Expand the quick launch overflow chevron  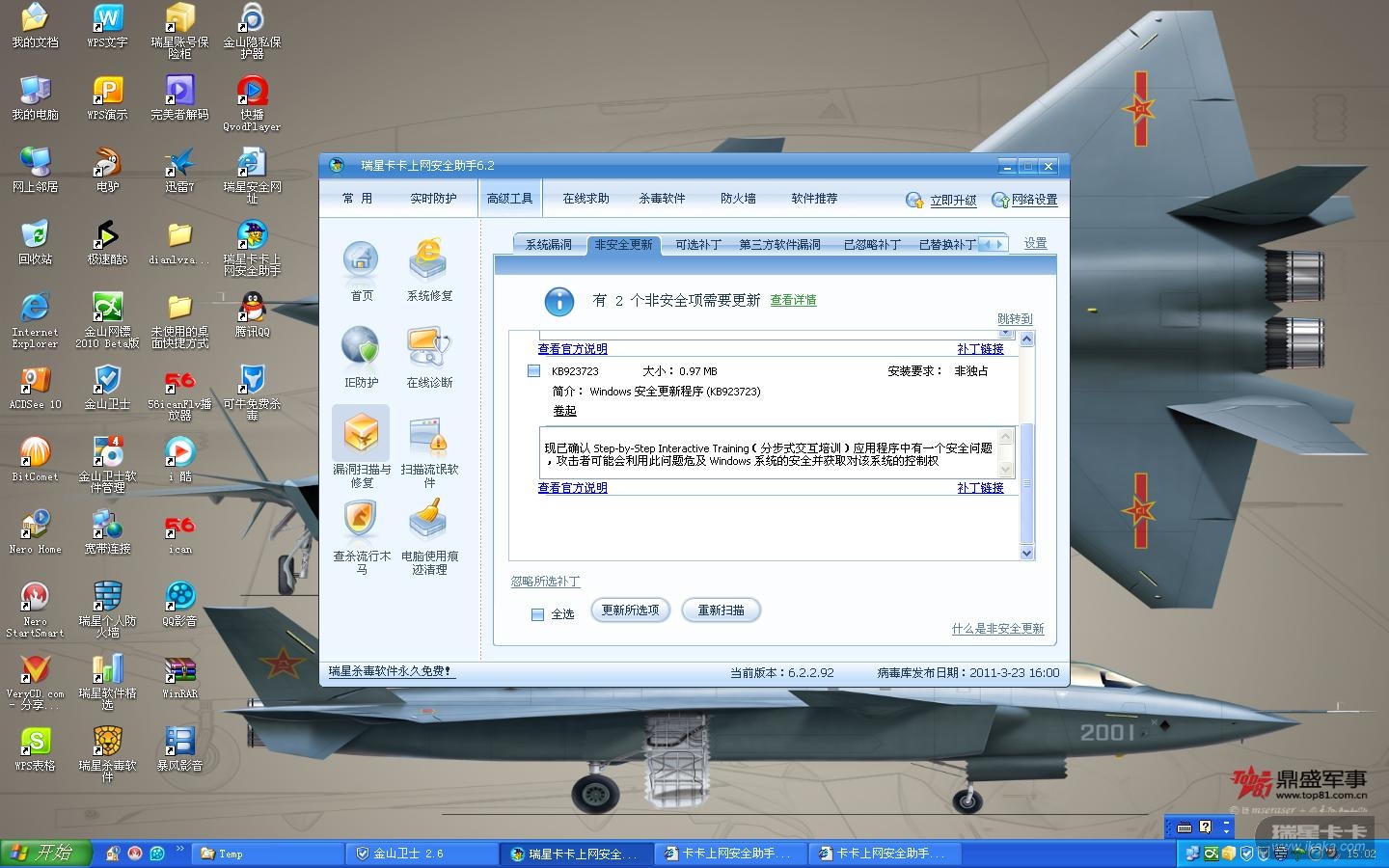coord(180,850)
